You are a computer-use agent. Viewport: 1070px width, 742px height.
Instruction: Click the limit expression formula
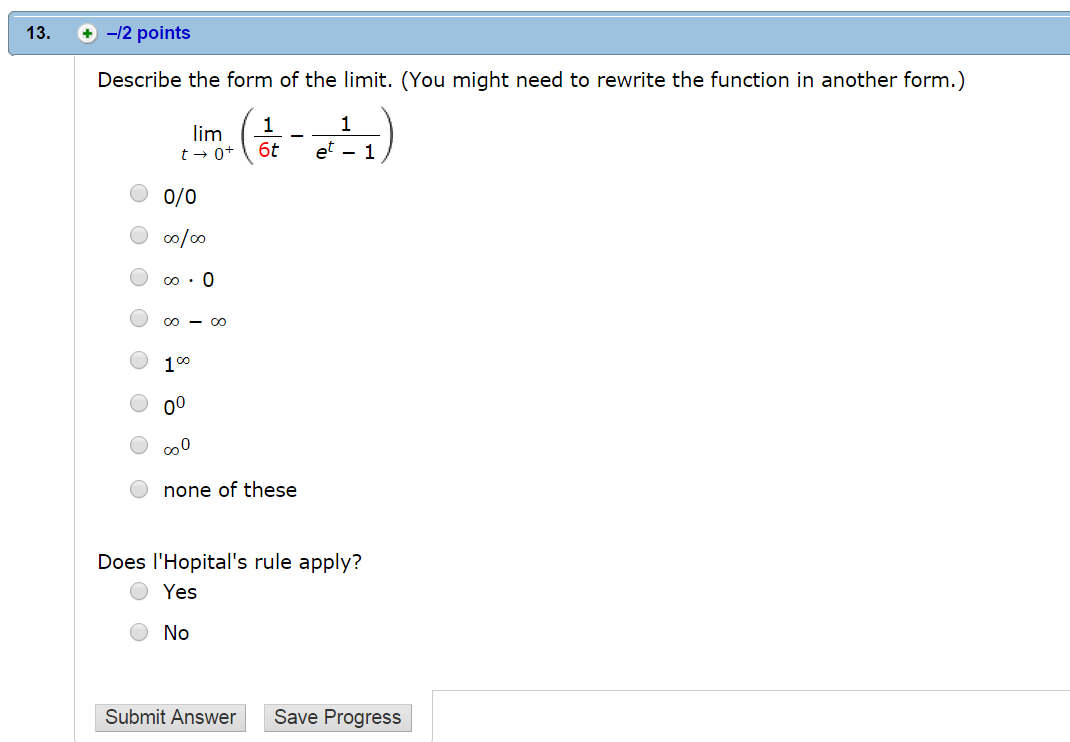[290, 135]
